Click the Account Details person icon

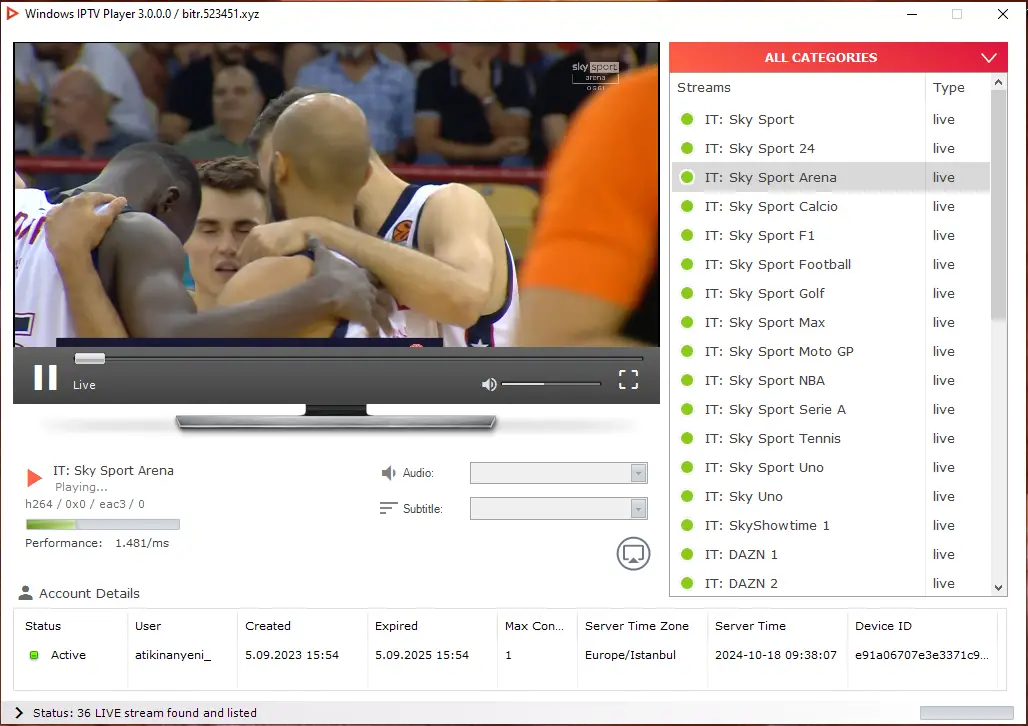tap(26, 593)
